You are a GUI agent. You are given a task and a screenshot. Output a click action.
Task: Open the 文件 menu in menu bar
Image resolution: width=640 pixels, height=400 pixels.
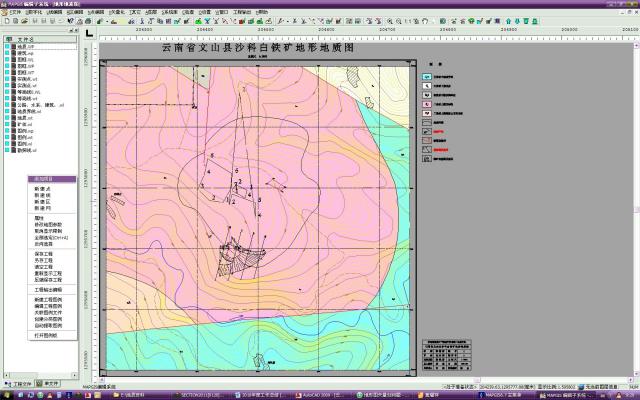pos(14,11)
